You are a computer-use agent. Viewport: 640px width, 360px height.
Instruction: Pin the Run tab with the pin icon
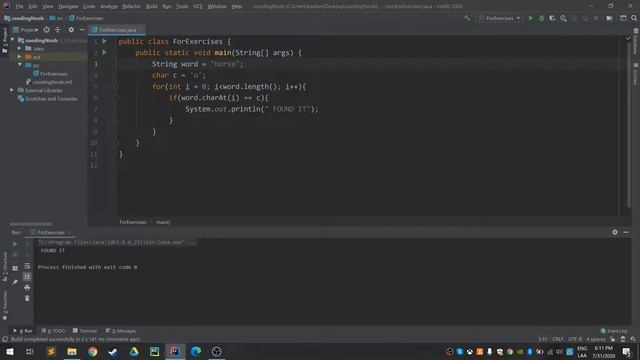[15, 282]
